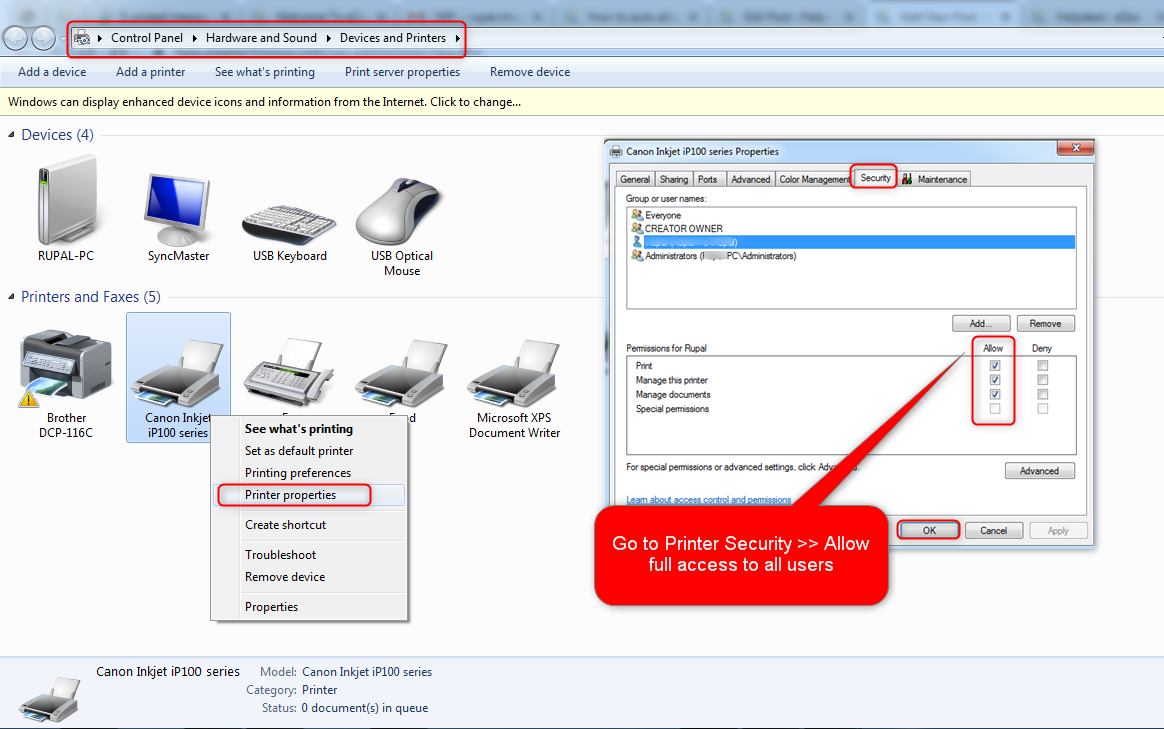
Task: Click Add a printer in toolbar
Action: pyautogui.click(x=151, y=72)
